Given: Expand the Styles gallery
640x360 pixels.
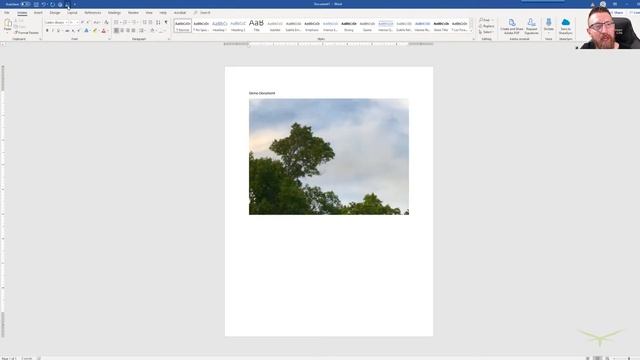Looking at the screenshot, I should click(471, 31).
